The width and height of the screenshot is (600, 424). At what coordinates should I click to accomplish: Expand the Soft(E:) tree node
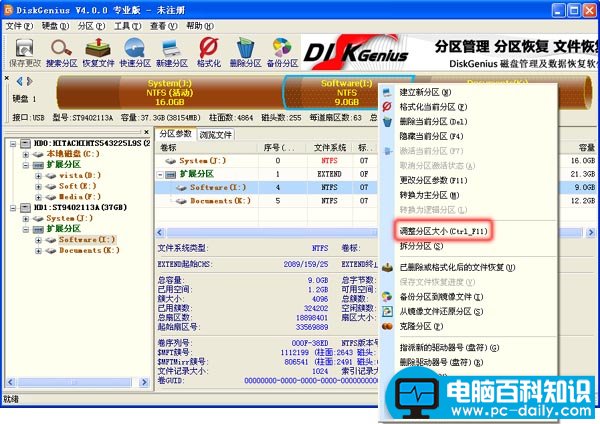pos(38,187)
